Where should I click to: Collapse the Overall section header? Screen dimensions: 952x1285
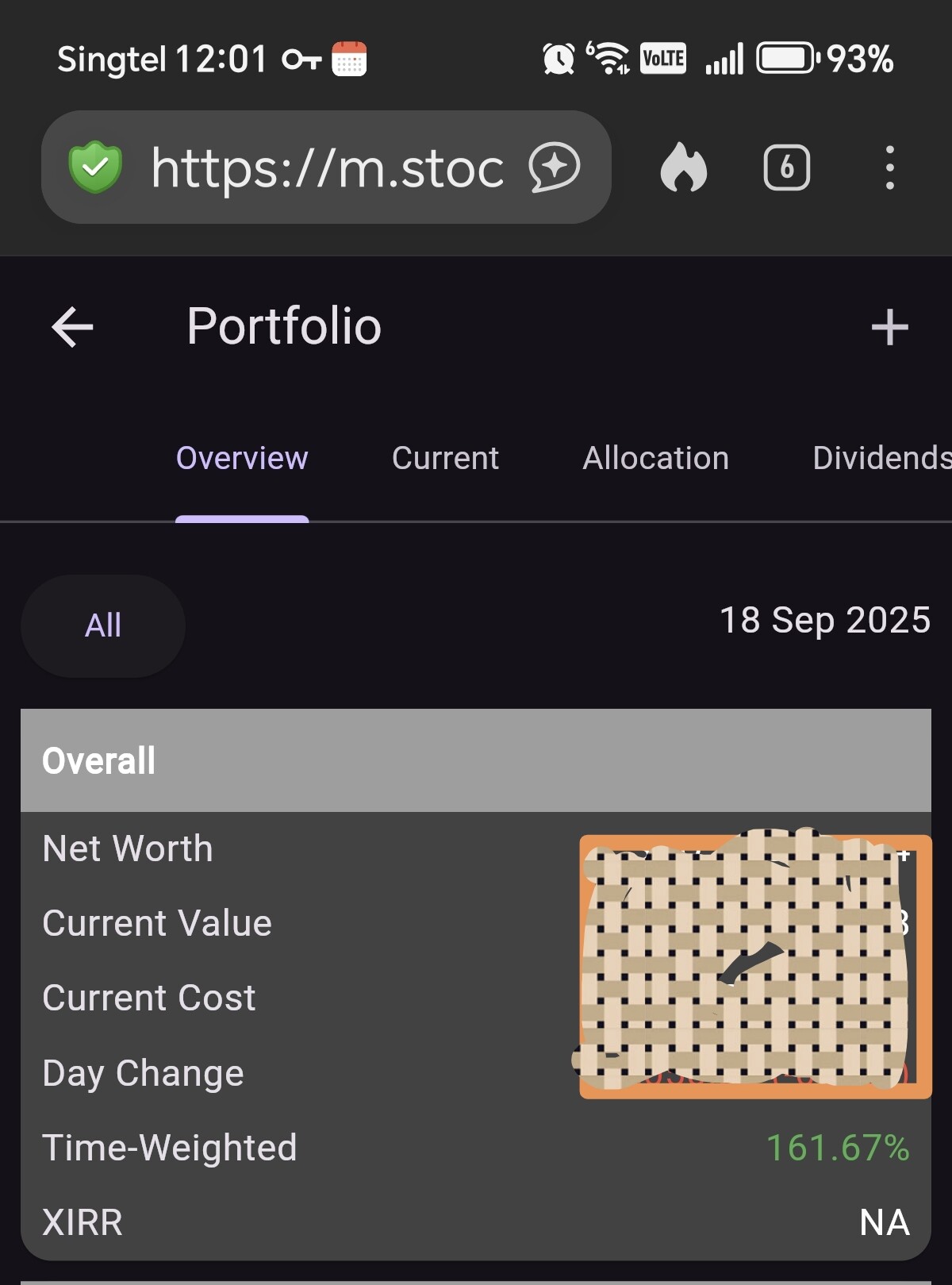(x=475, y=760)
